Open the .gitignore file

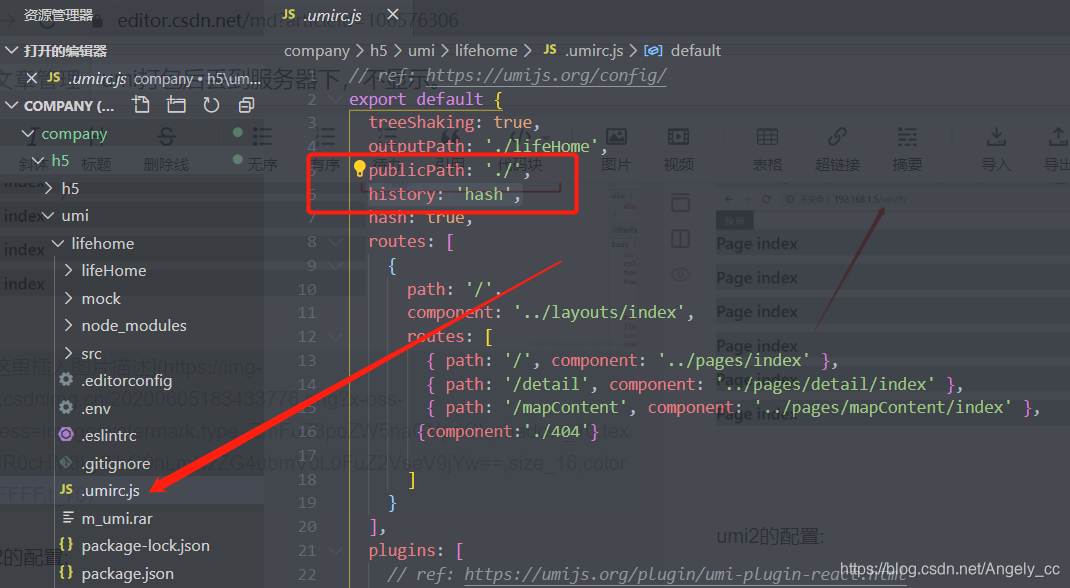point(116,463)
